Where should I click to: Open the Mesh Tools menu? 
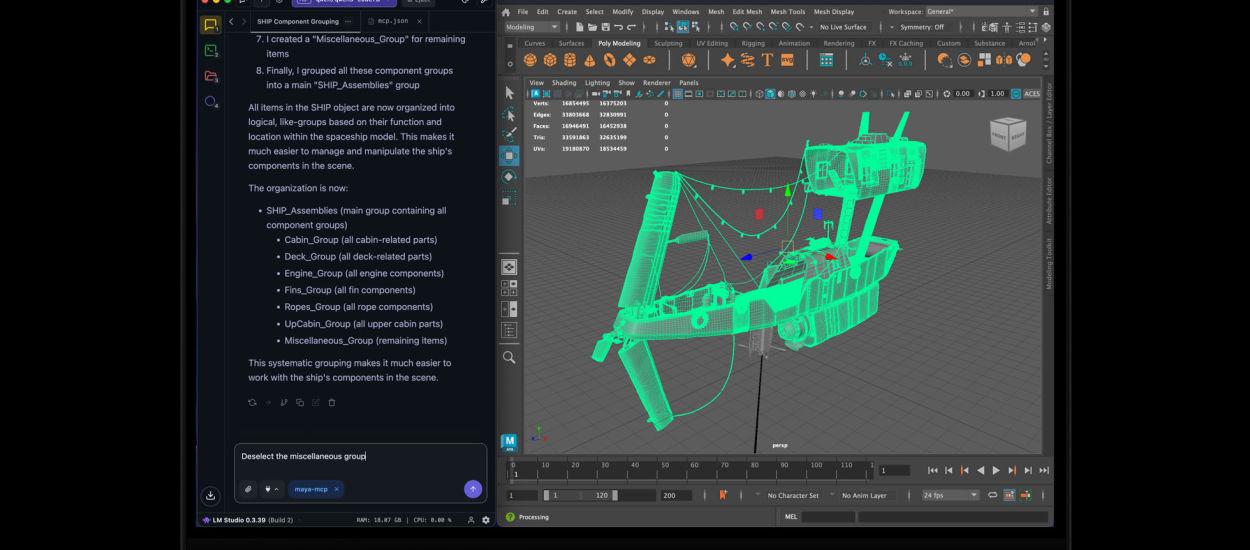coord(788,12)
